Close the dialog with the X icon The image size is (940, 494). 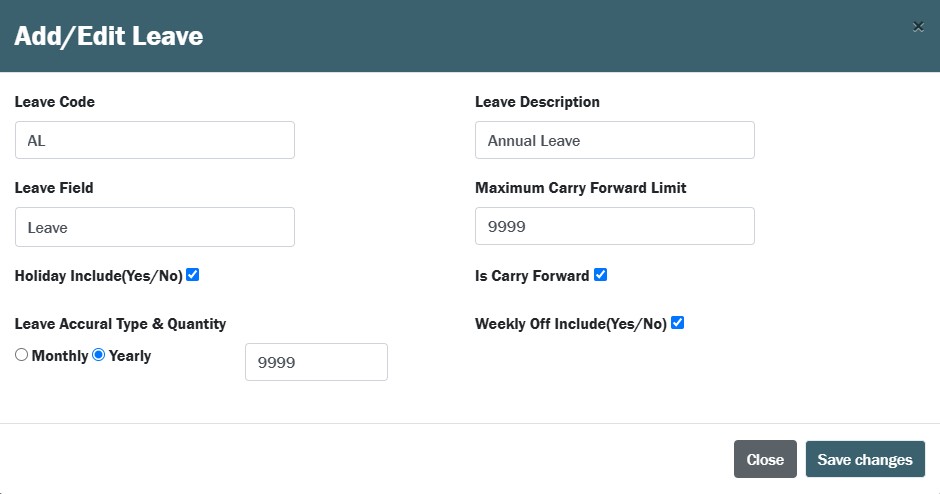coord(918,27)
